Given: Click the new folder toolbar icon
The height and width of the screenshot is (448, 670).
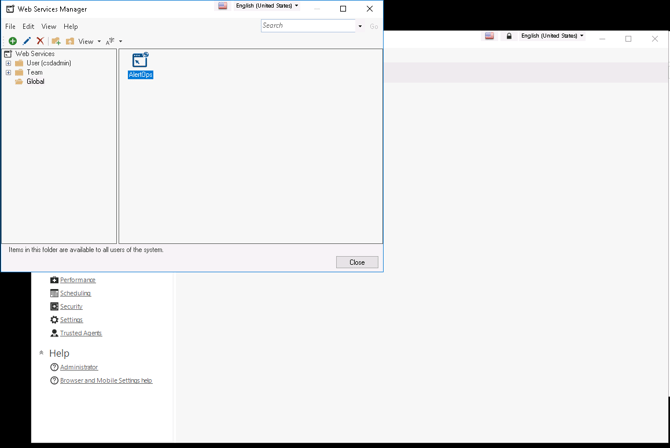Looking at the screenshot, I should (x=56, y=41).
